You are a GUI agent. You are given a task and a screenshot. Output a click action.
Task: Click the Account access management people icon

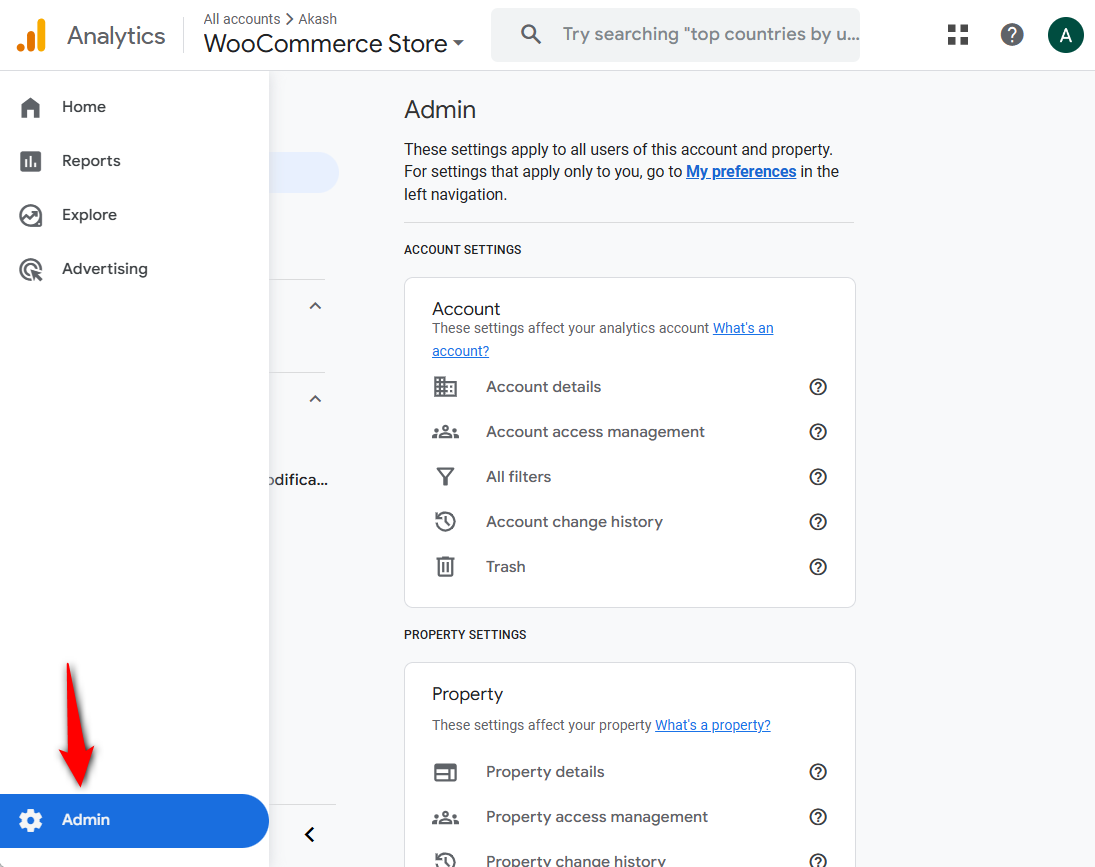[x=446, y=432]
